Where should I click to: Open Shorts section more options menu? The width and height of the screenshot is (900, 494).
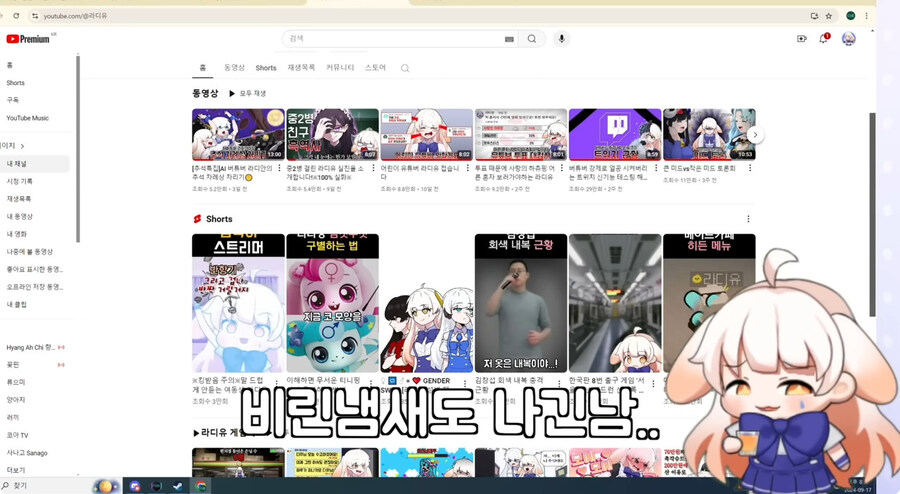(x=748, y=219)
